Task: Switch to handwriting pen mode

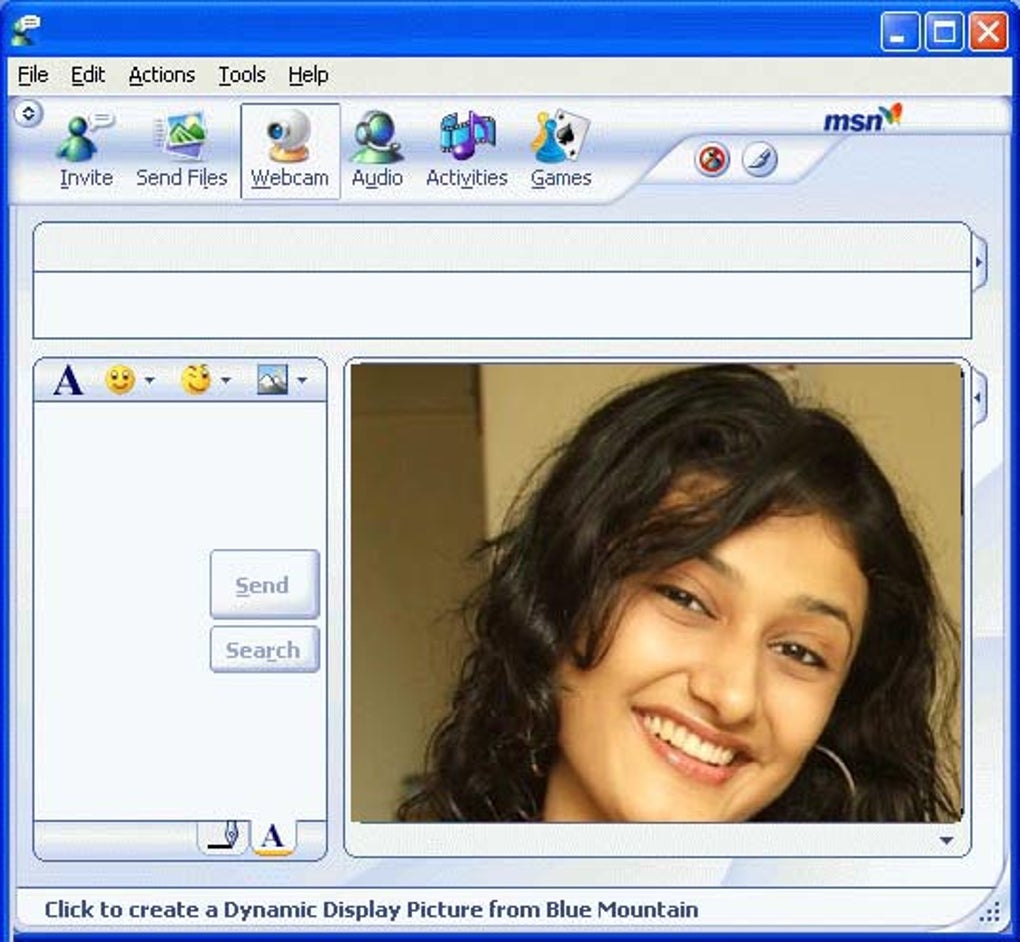Action: pyautogui.click(x=223, y=836)
